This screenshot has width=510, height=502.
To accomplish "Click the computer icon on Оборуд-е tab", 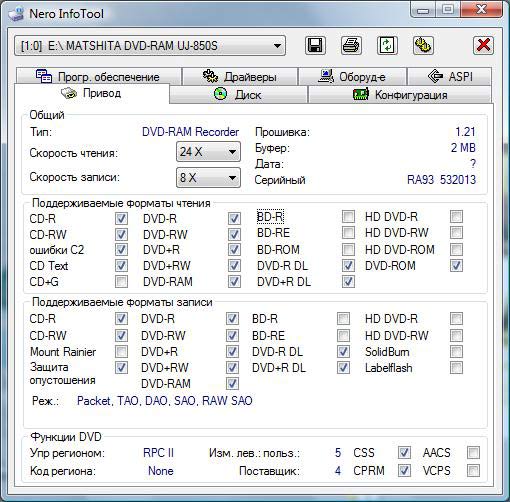I will click(326, 76).
